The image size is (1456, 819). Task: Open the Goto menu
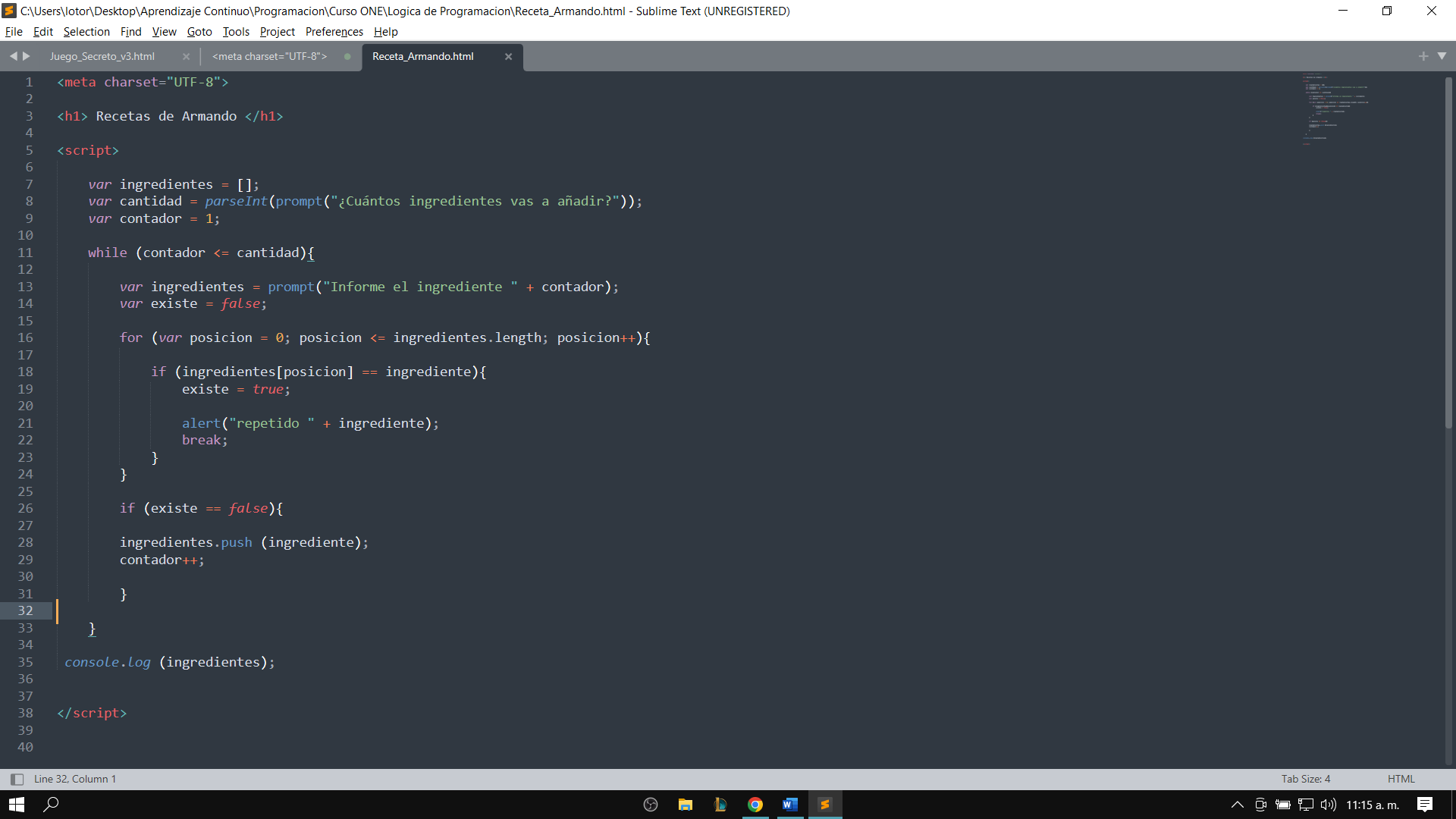pos(199,32)
